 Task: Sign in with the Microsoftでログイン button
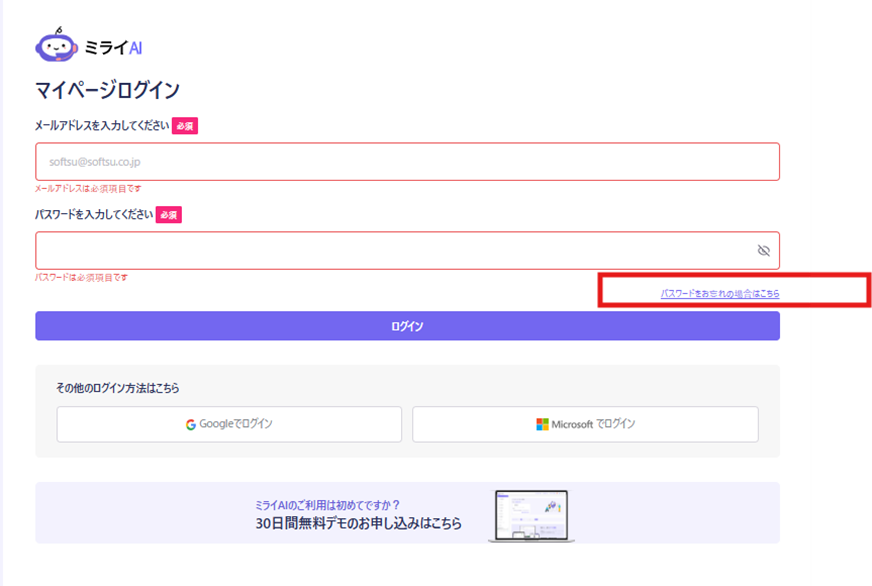click(x=585, y=424)
